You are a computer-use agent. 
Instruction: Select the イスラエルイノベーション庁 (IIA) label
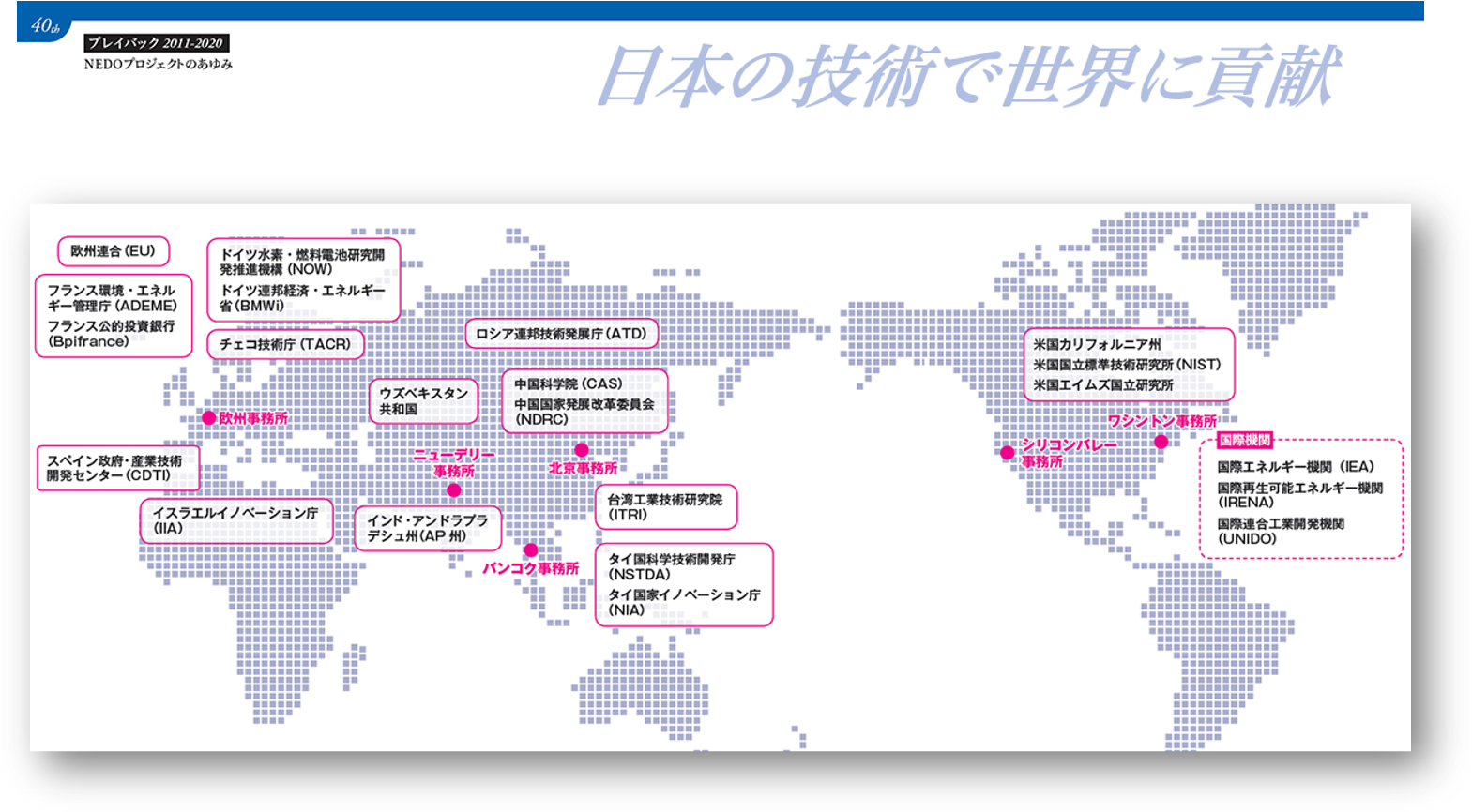pos(236,520)
